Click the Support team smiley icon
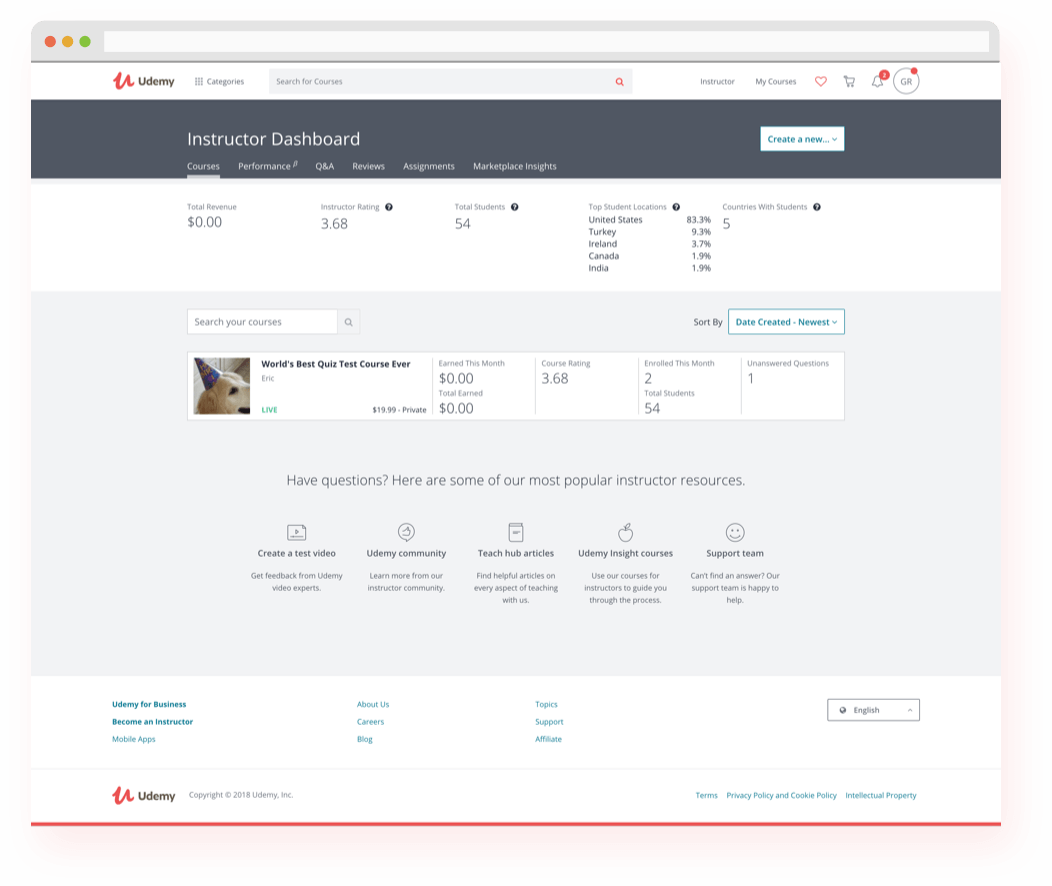1052x886 pixels. point(735,533)
